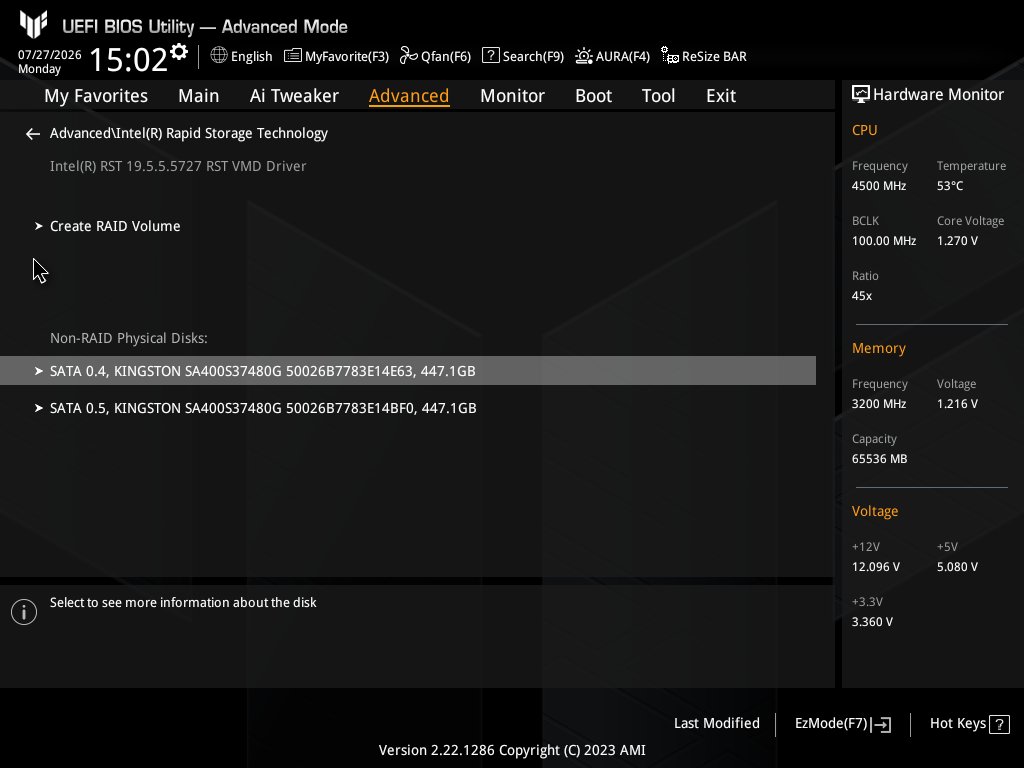This screenshot has width=1024, height=768.
Task: Open AURA(F4) lighting icon
Action: 584,56
